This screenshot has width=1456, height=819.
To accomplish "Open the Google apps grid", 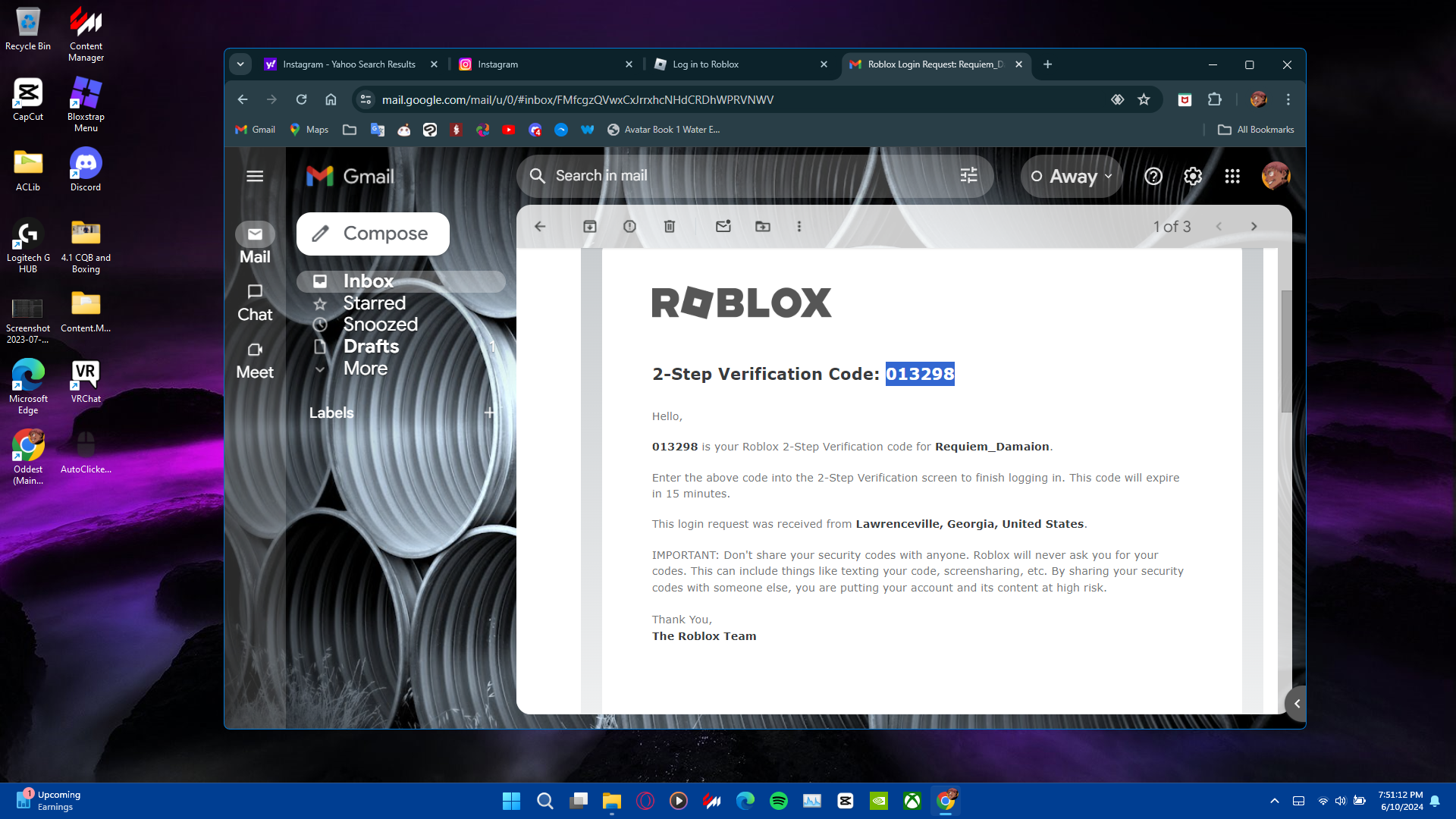I will click(x=1232, y=176).
